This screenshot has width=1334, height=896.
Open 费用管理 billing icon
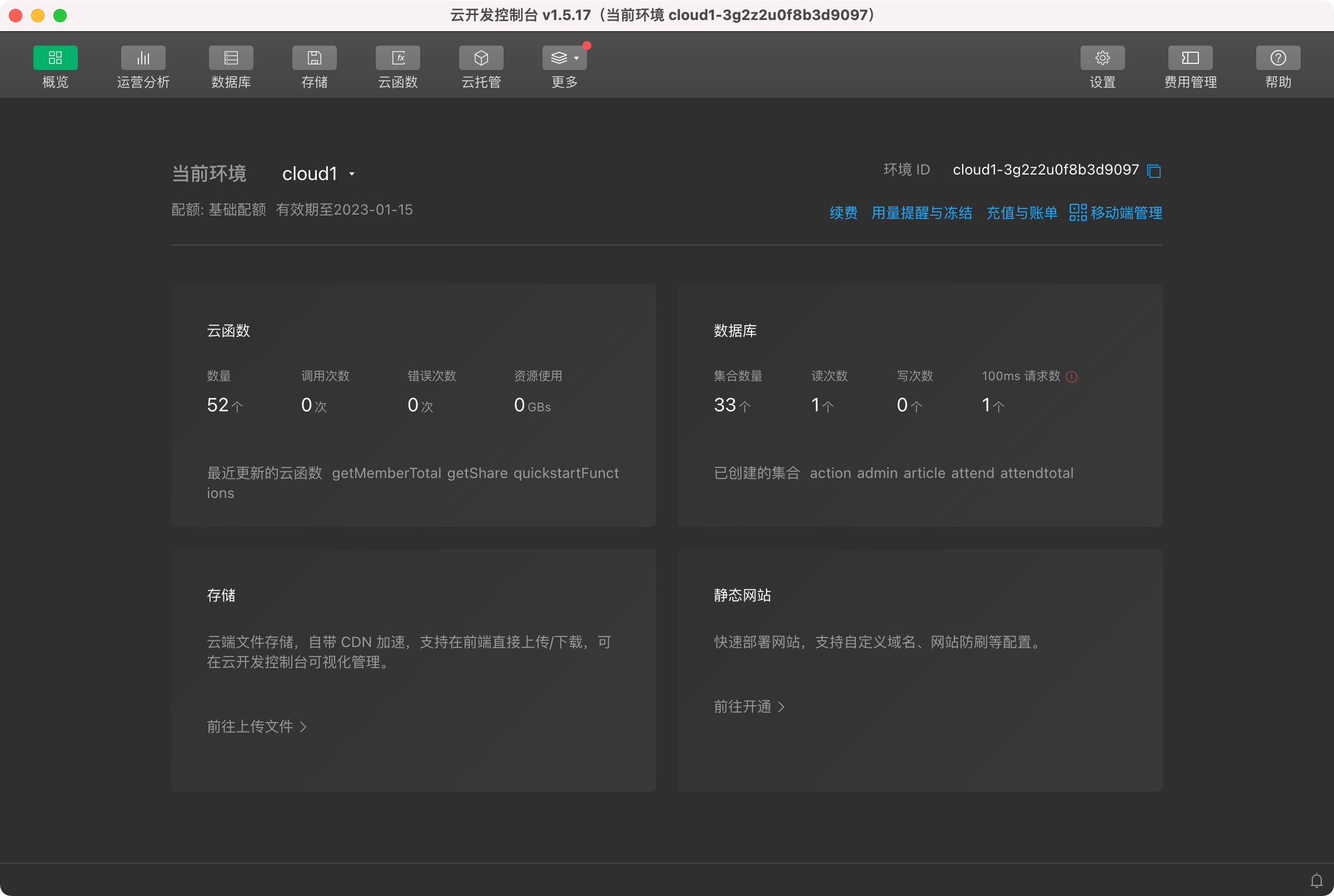click(1190, 58)
